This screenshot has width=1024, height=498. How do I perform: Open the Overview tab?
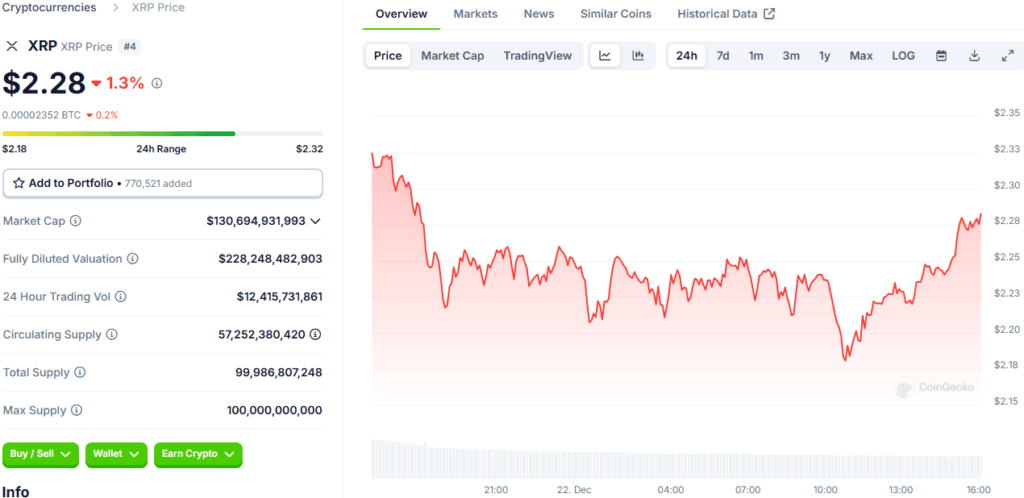tap(402, 14)
